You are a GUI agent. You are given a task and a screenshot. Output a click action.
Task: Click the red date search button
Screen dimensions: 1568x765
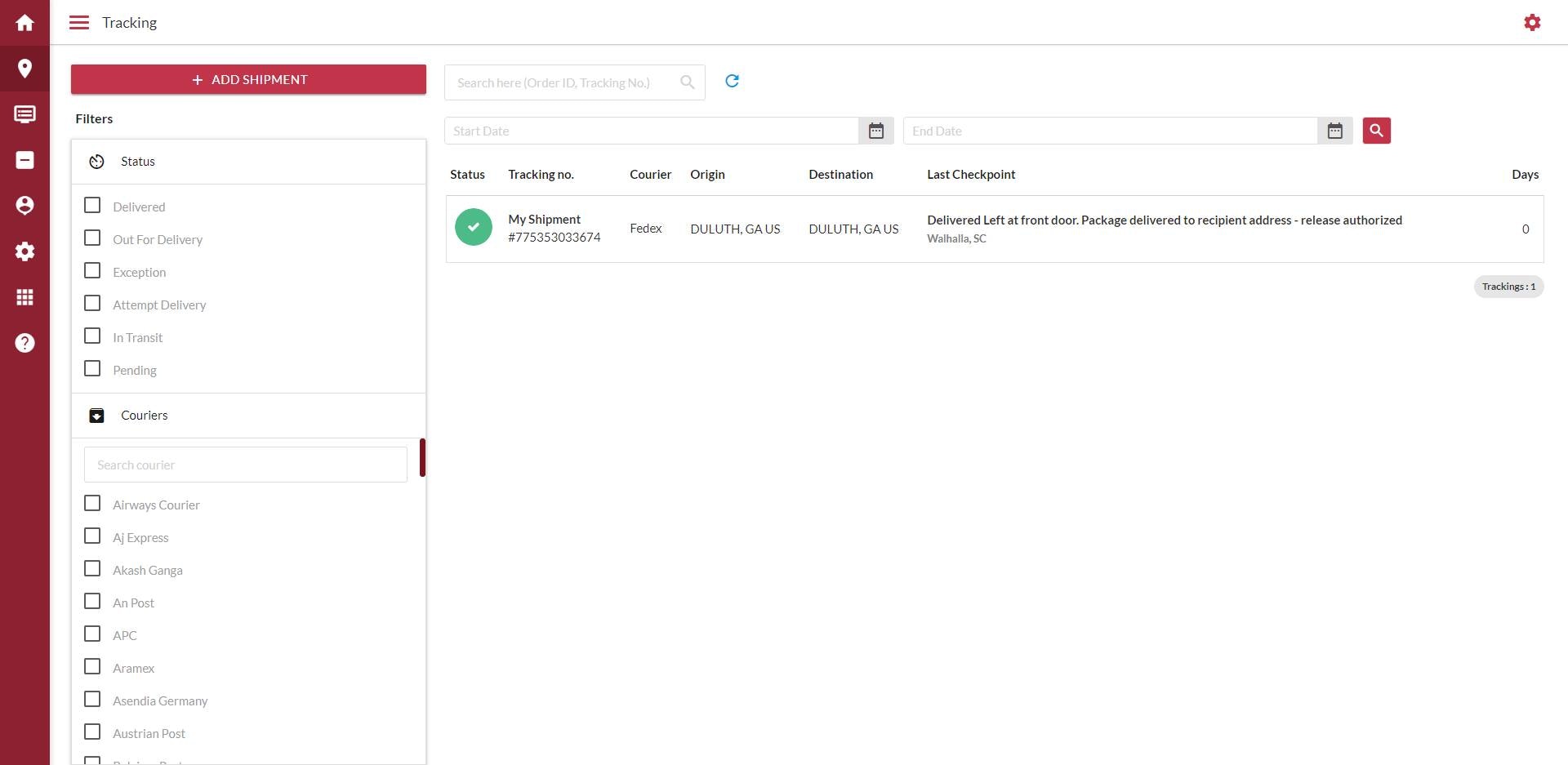(1376, 131)
